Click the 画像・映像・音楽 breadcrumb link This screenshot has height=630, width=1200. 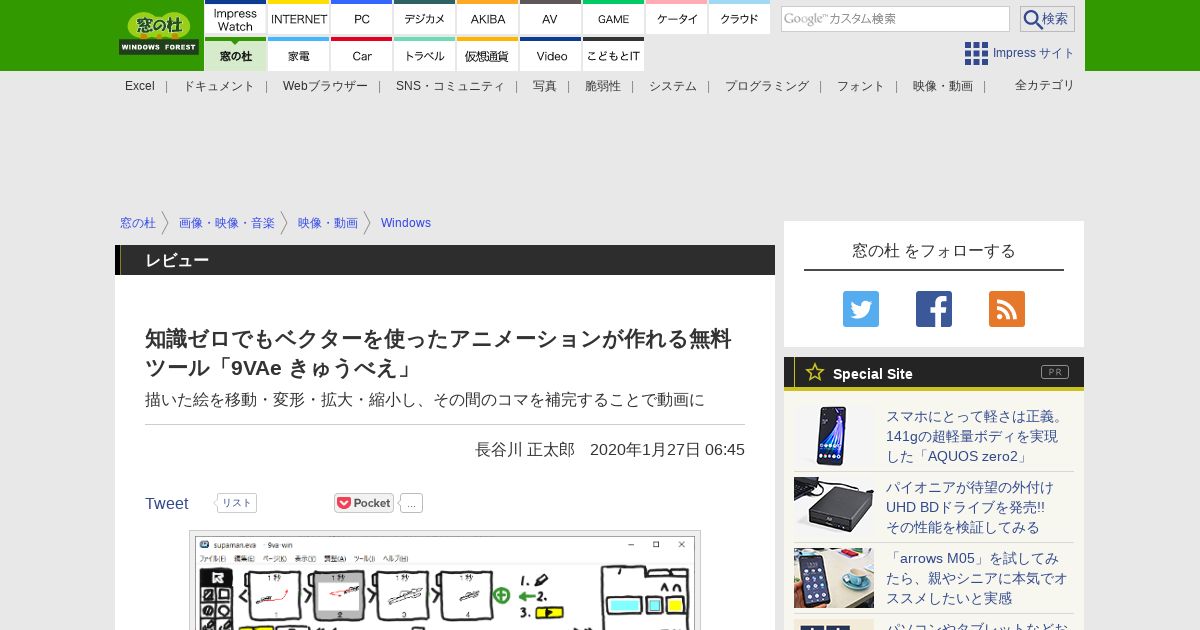pos(227,223)
